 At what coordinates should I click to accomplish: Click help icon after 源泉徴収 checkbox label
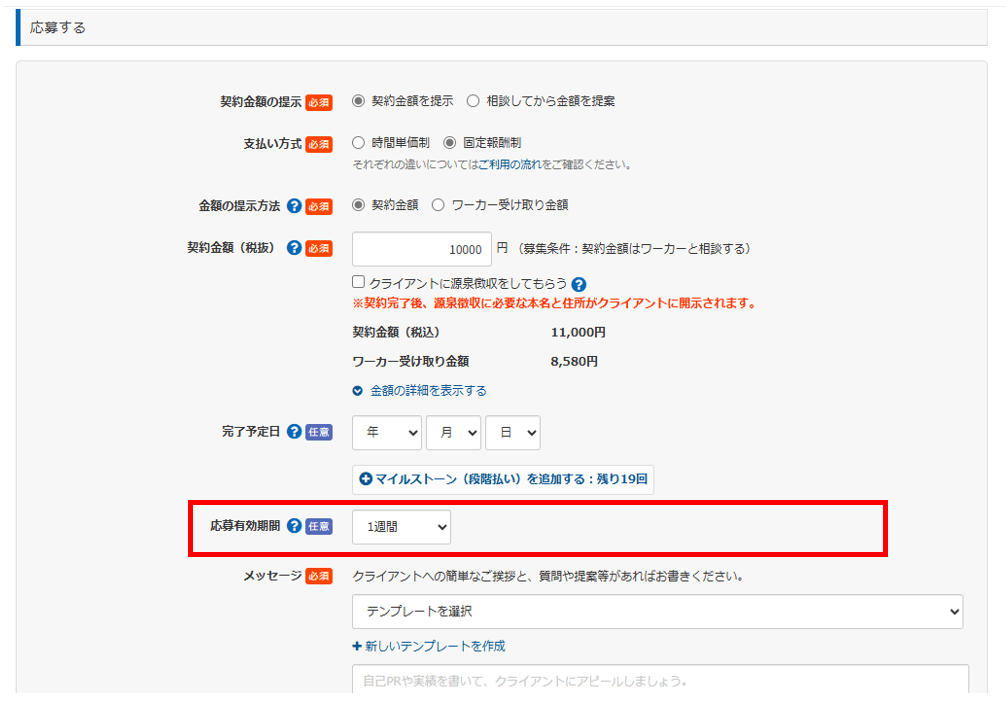(579, 284)
